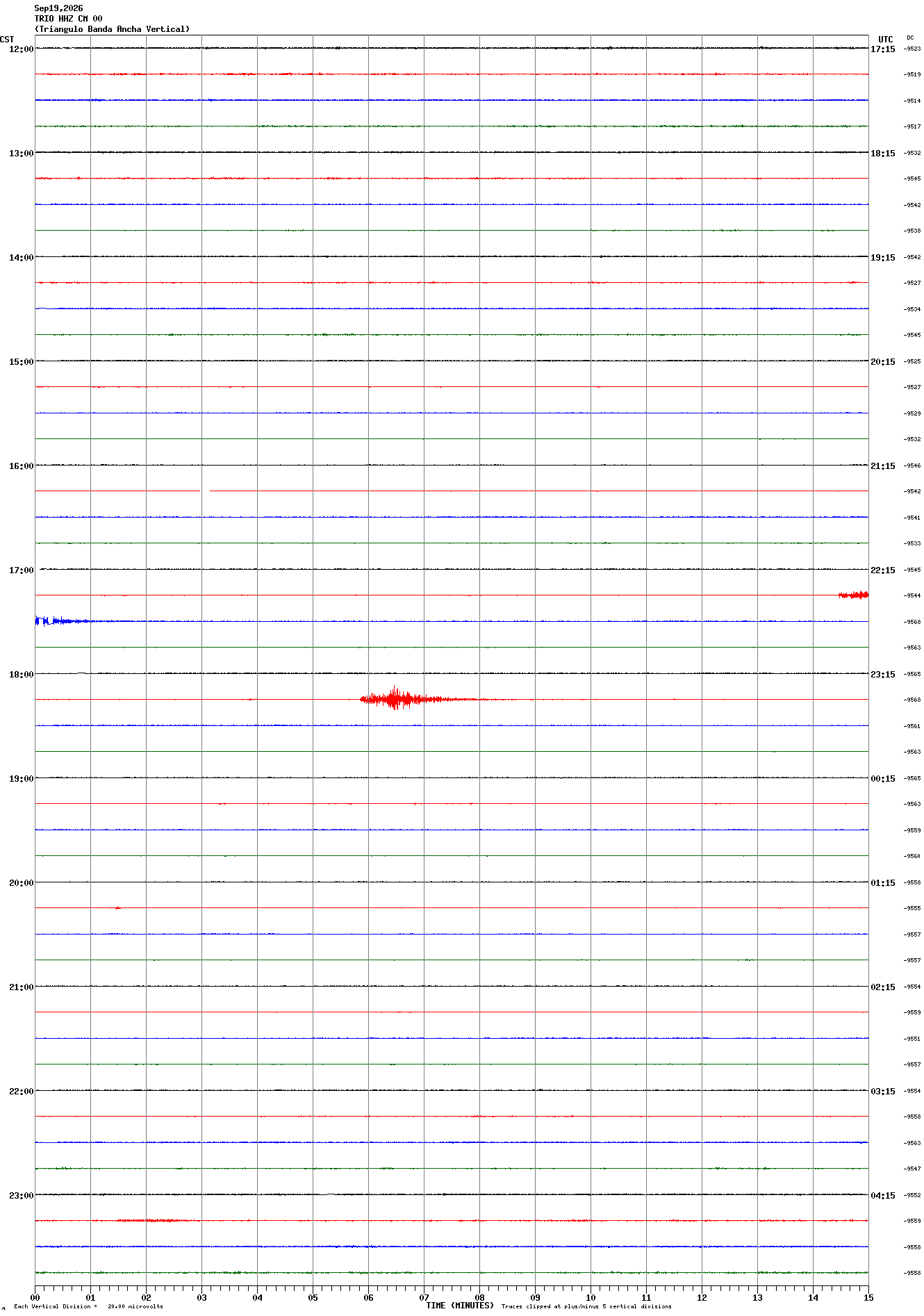Click the TIME (MINUTES) axis title
Viewport: 924px width, 1316px height.
[x=460, y=1306]
